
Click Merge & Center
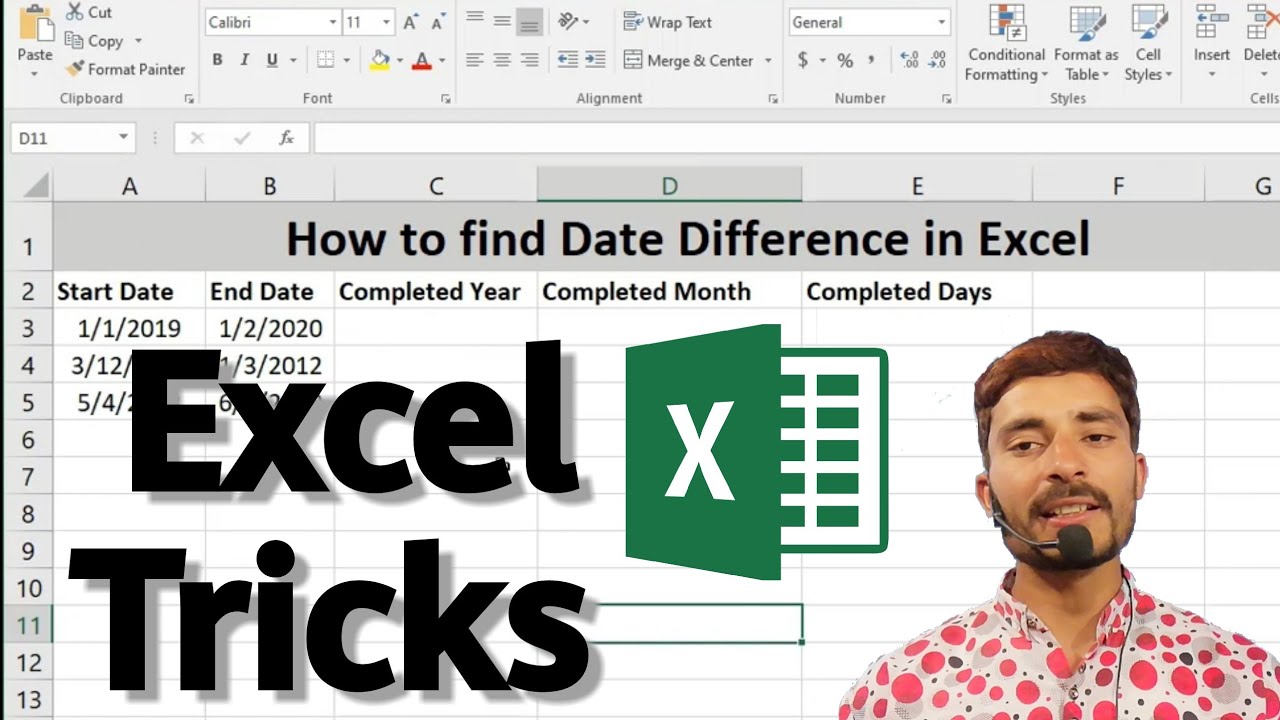point(689,60)
